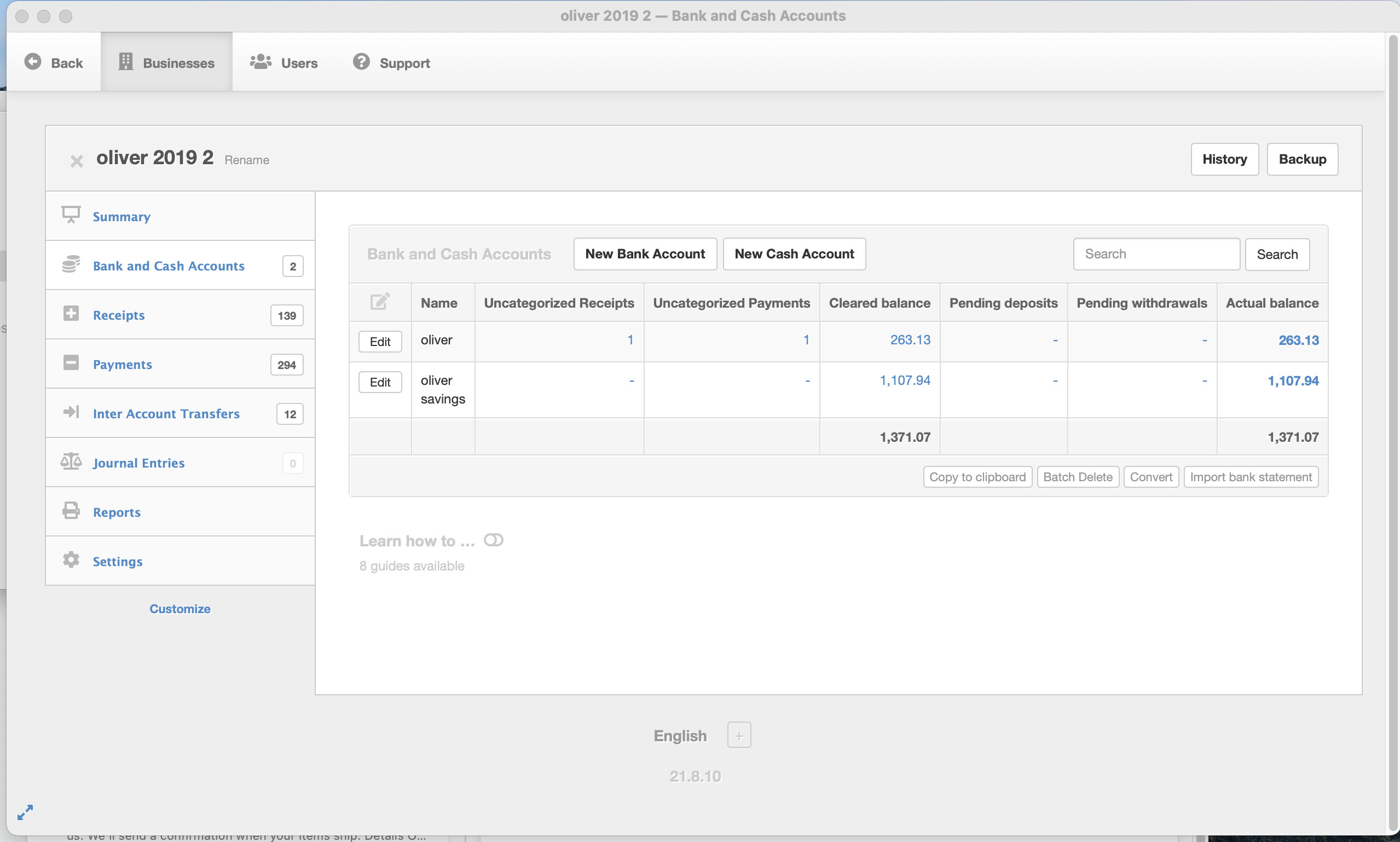This screenshot has width=1400, height=842.
Task: Open the Customize link below sidebar
Action: (180, 609)
